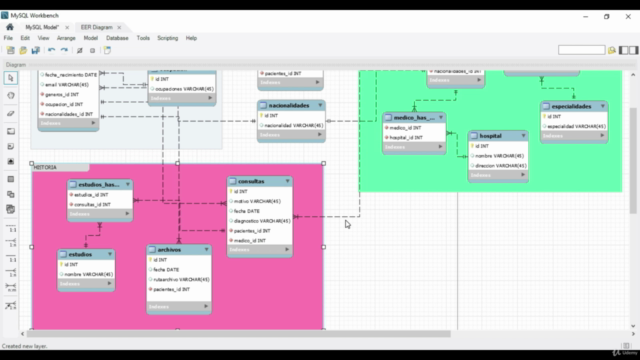
Task: Choose relationship using existing columns tool
Action: pos(11,305)
